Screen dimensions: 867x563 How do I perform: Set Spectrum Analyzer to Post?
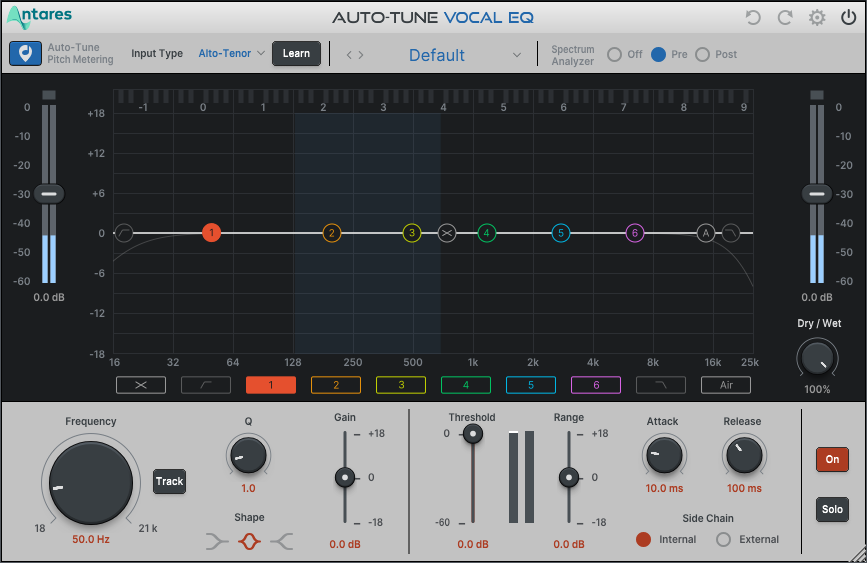(x=702, y=54)
